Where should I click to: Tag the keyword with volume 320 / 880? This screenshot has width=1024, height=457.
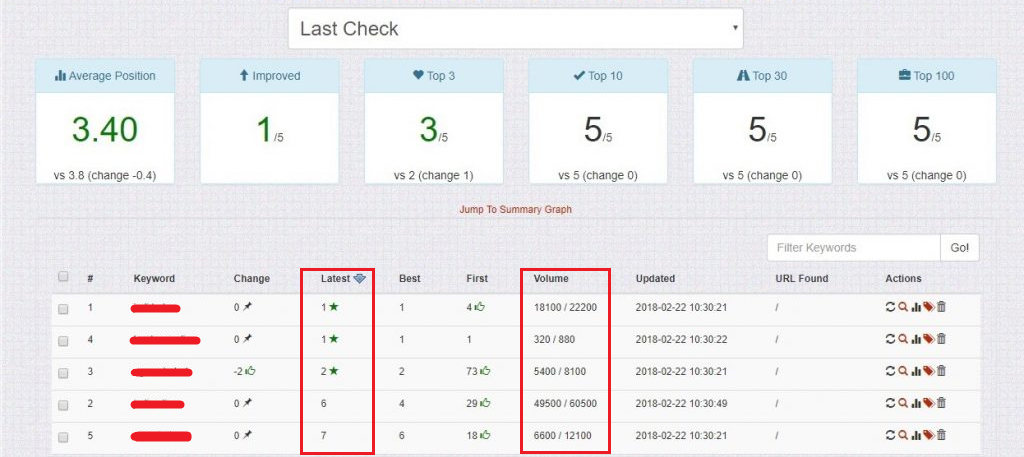(x=929, y=339)
